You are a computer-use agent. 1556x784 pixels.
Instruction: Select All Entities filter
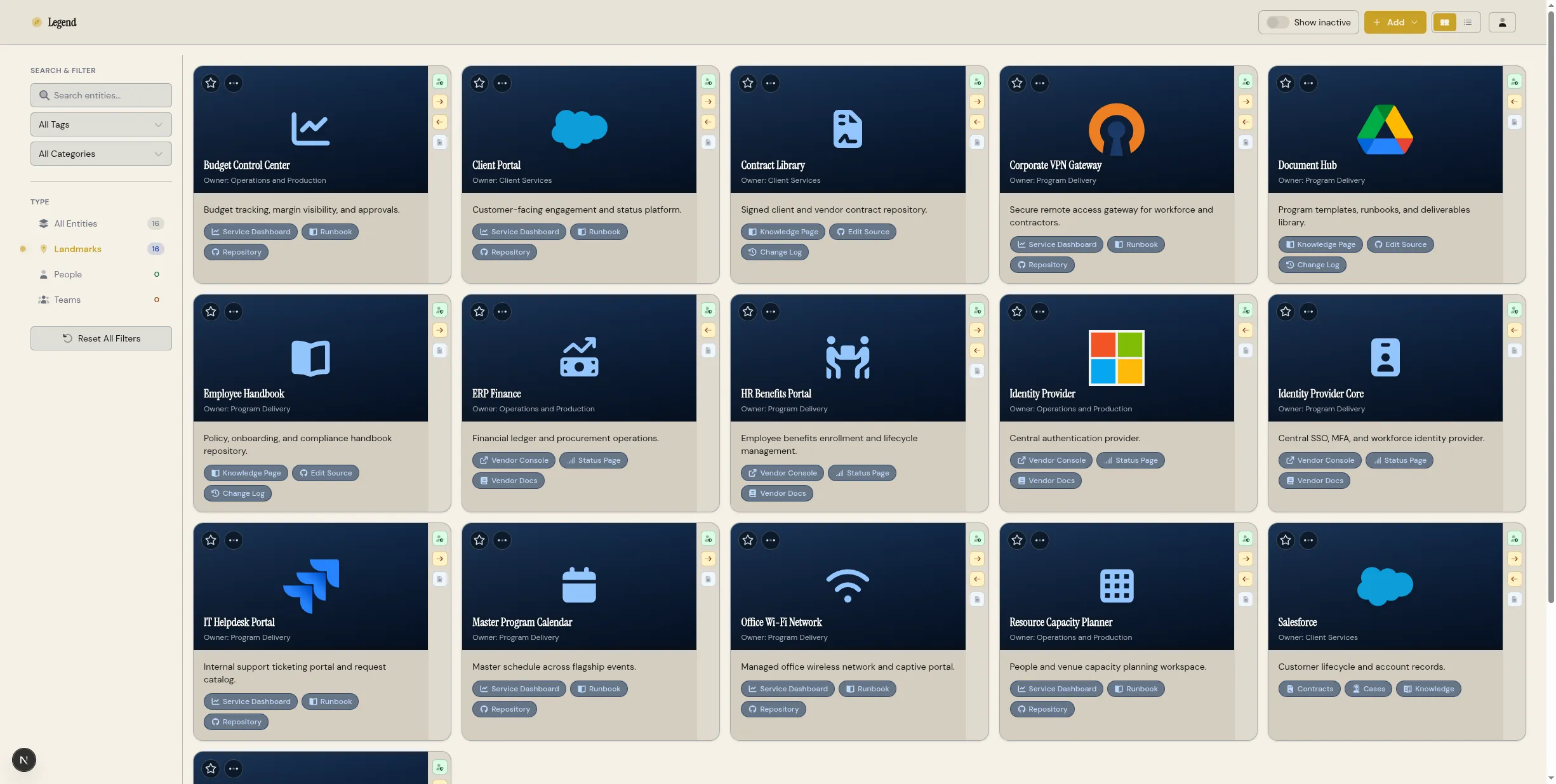tap(101, 223)
